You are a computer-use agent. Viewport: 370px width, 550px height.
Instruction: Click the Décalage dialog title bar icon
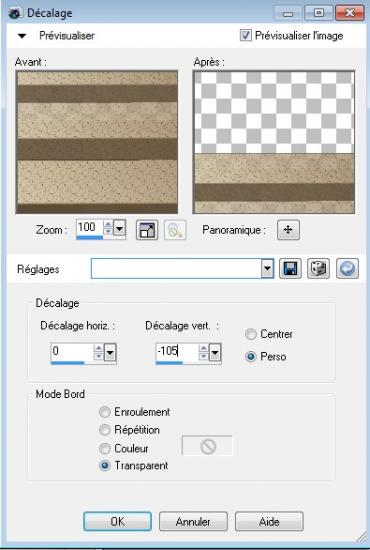[15, 13]
